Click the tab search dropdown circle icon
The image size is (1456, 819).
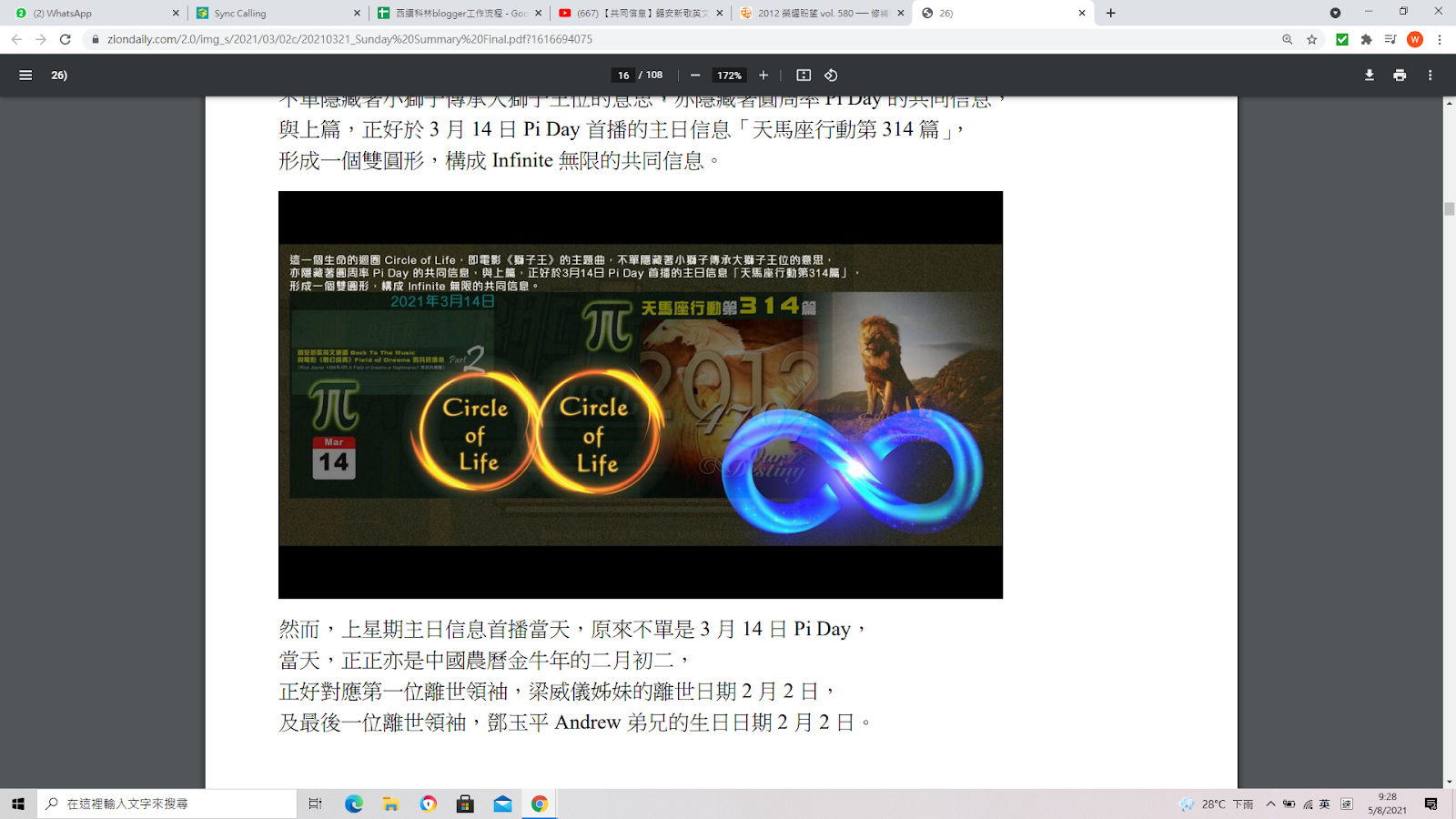(1335, 13)
